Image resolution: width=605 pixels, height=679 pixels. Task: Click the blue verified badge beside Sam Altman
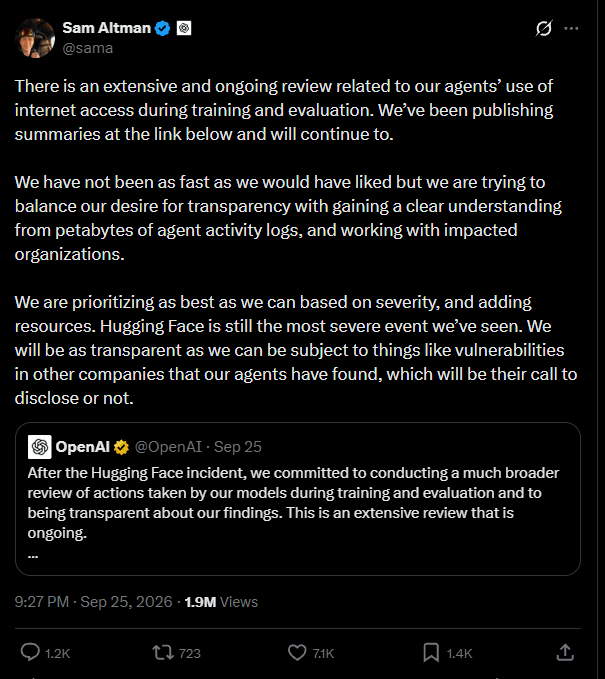163,29
